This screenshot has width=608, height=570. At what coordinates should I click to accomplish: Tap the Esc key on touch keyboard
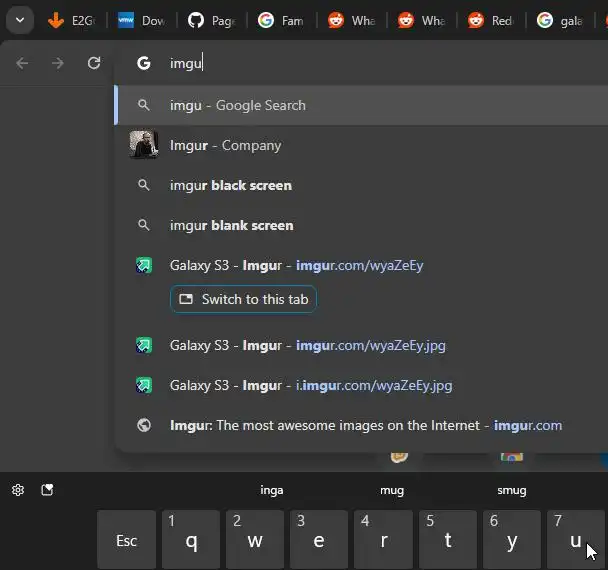[x=127, y=540]
